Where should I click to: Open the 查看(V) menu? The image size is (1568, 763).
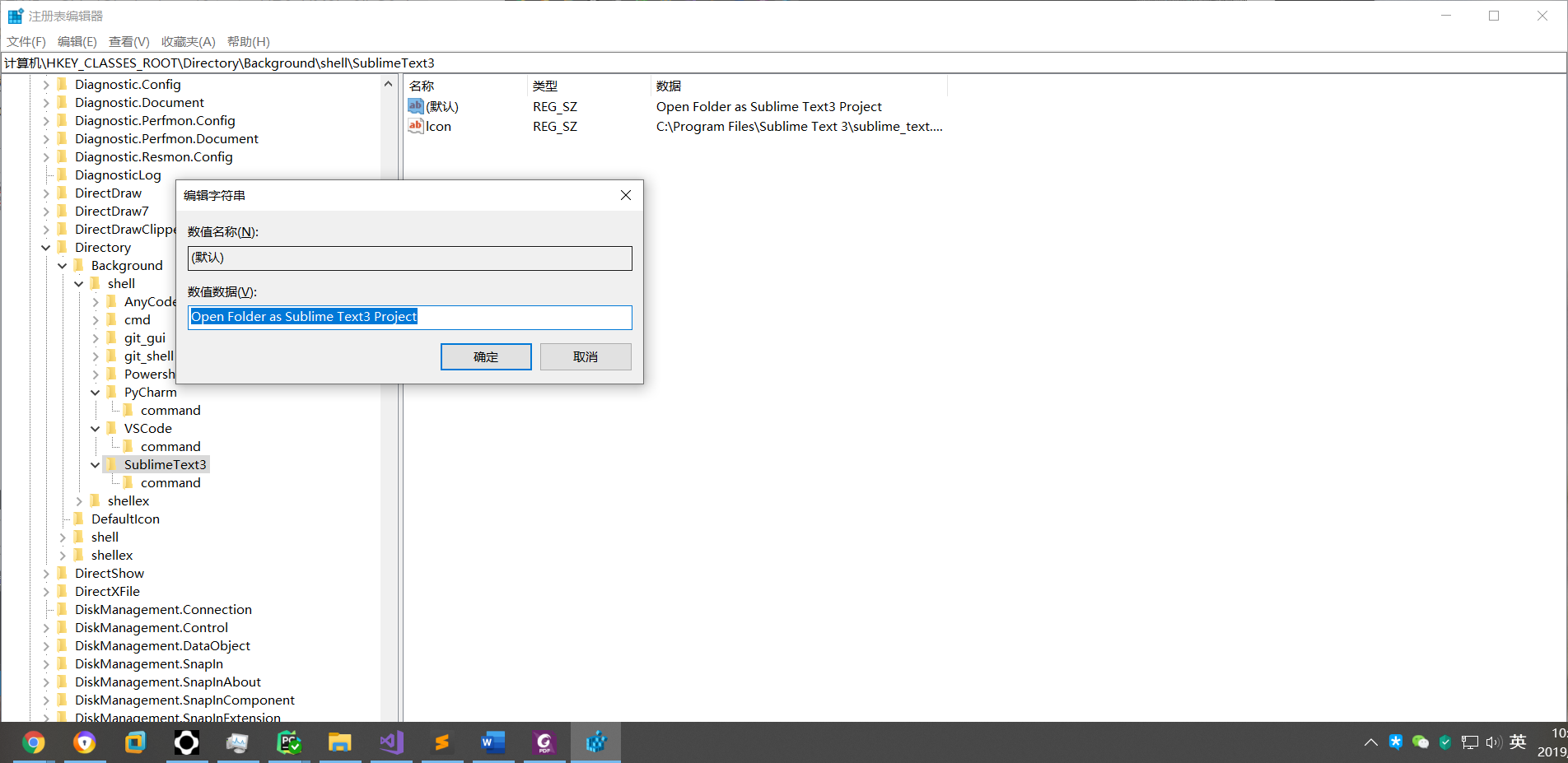(129, 41)
